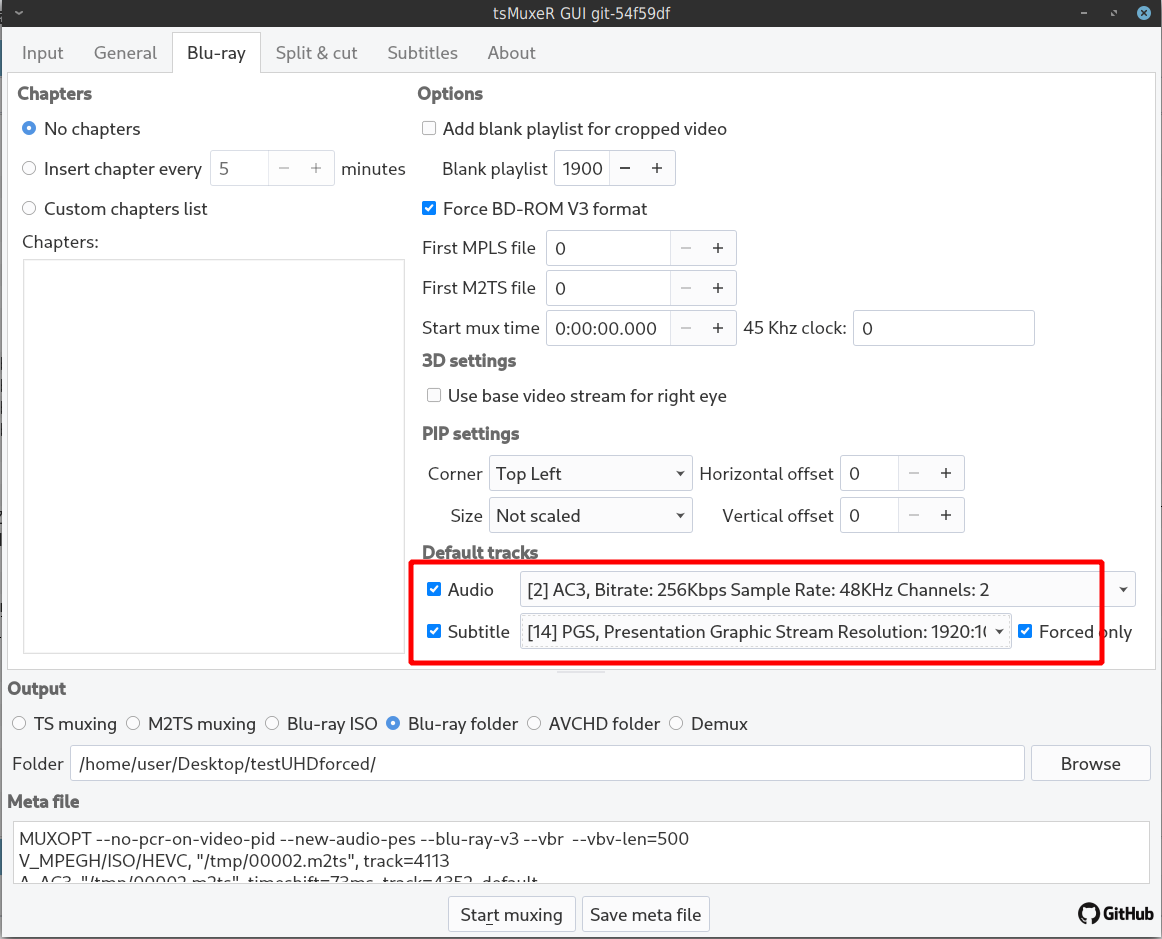This screenshot has width=1162, height=939.
Task: Decrease First MPLS file number
Action: pyautogui.click(x=686, y=248)
